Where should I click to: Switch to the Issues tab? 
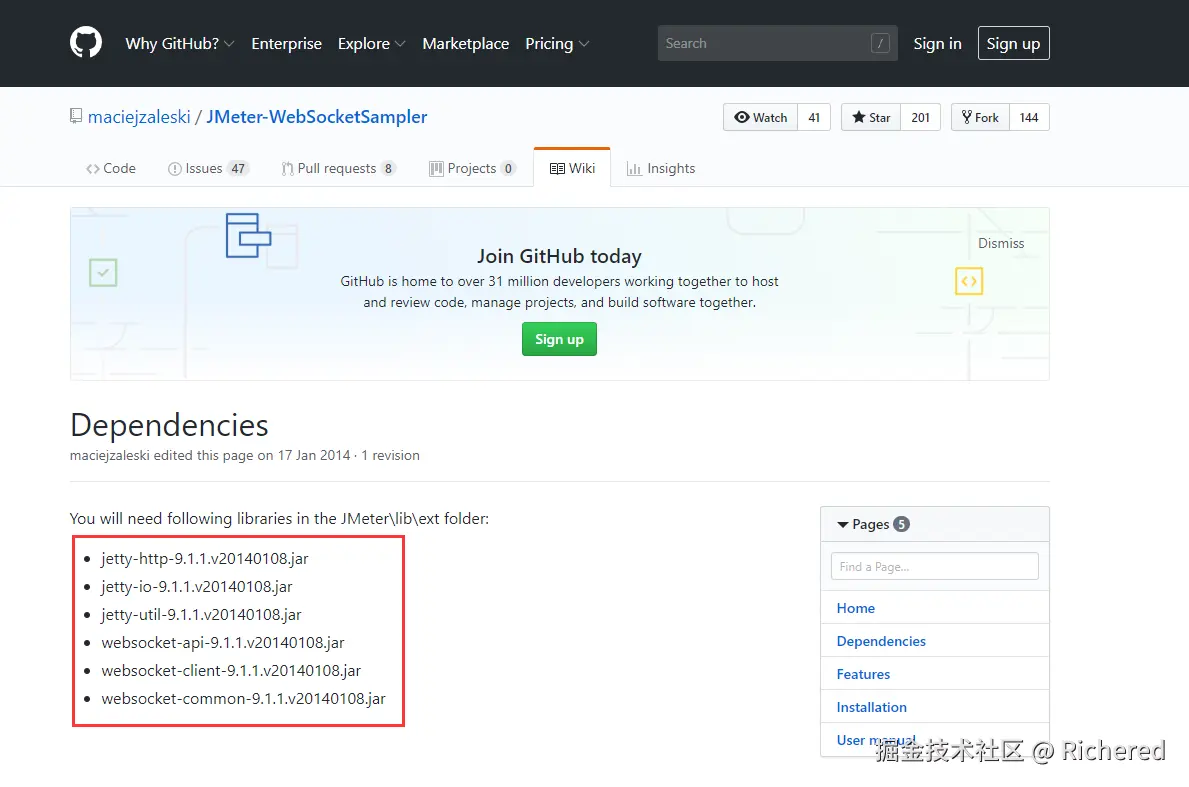208,168
